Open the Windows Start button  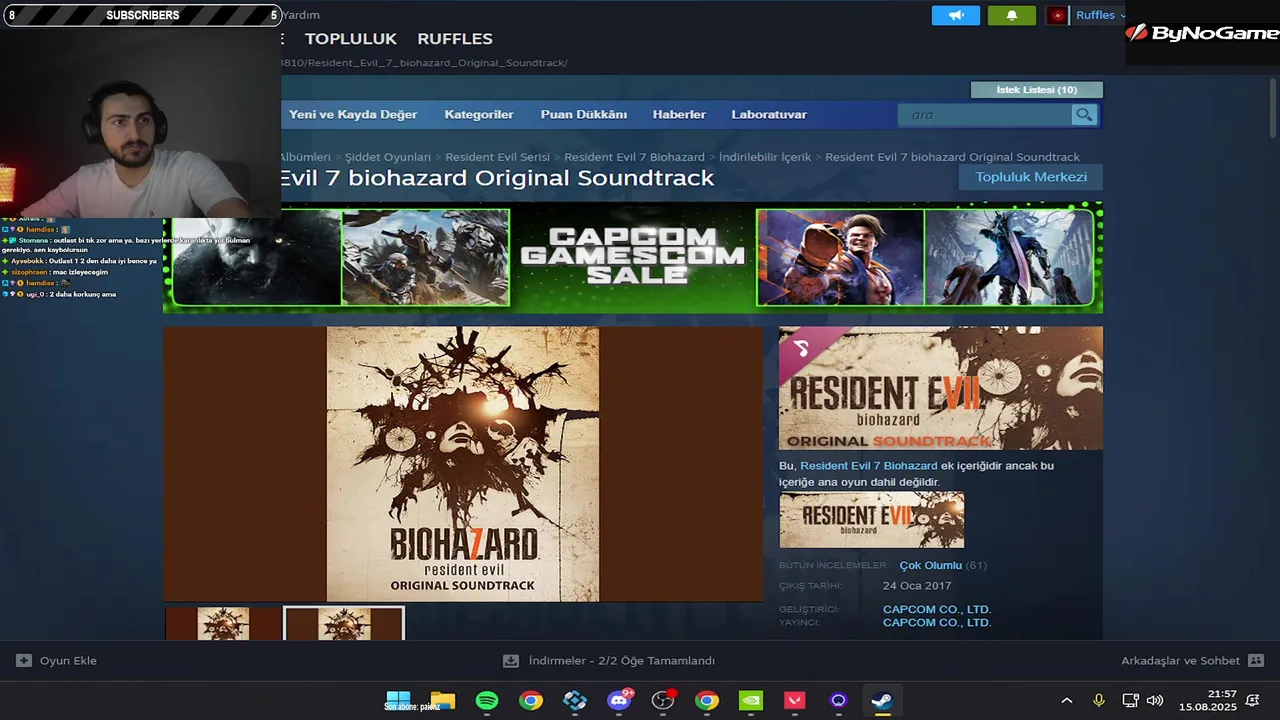pyautogui.click(x=398, y=700)
